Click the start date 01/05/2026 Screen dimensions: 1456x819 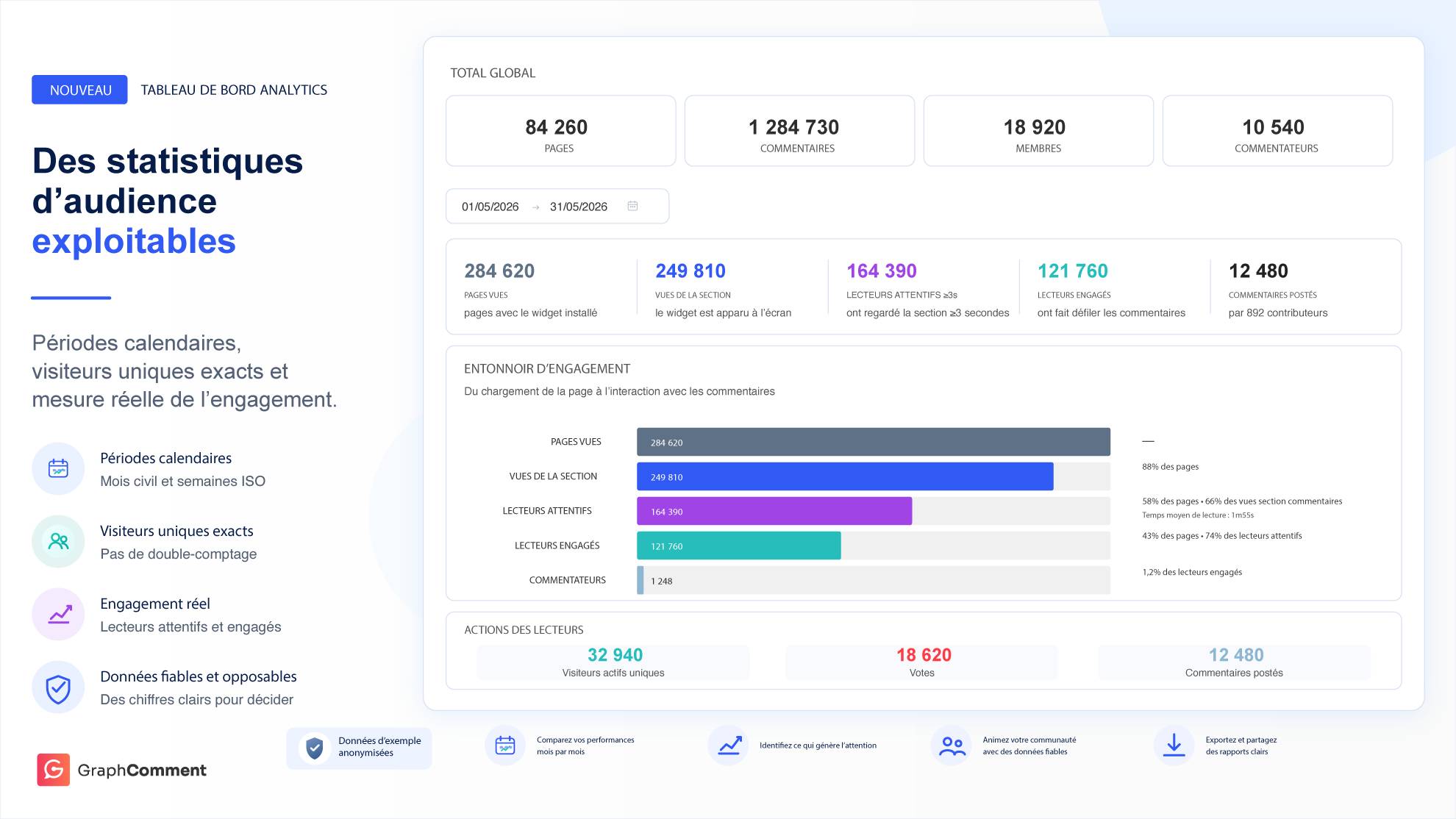(490, 207)
